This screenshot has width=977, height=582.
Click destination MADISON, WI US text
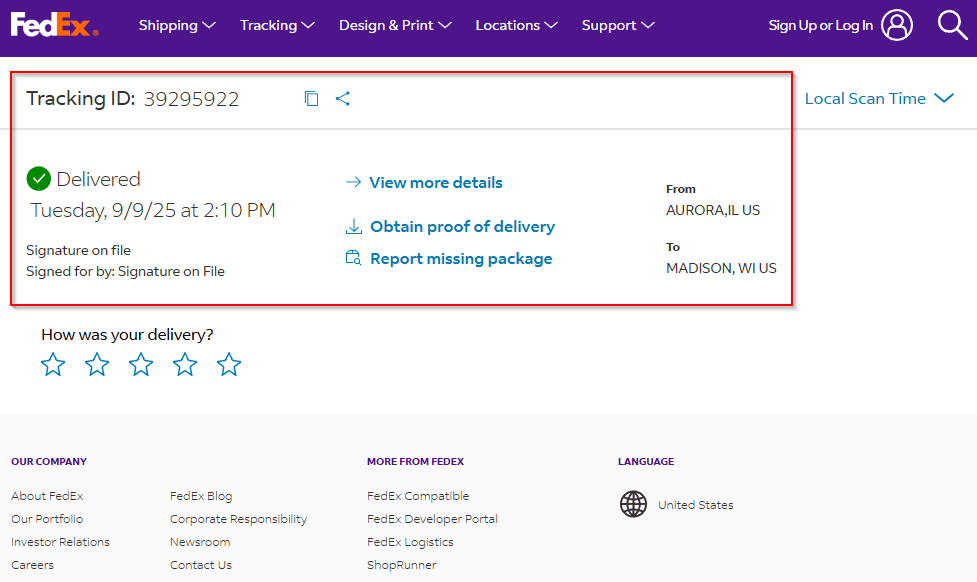pyautogui.click(x=721, y=268)
